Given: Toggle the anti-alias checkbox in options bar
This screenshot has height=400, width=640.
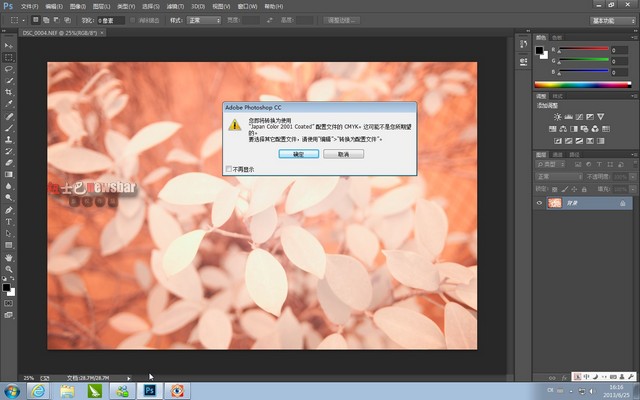Looking at the screenshot, I should pyautogui.click(x=132, y=19).
